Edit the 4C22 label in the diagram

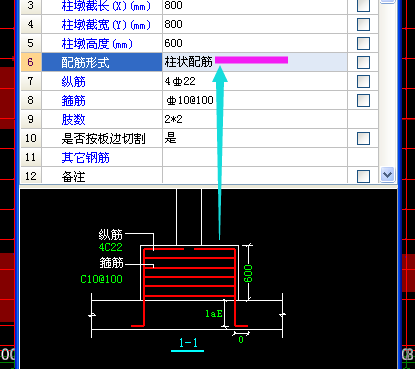click(x=111, y=247)
